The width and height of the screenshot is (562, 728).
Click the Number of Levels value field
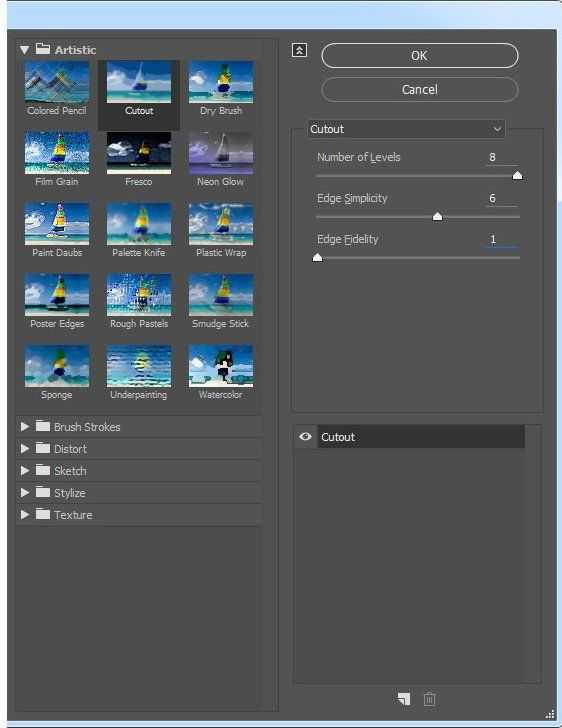tap(502, 157)
